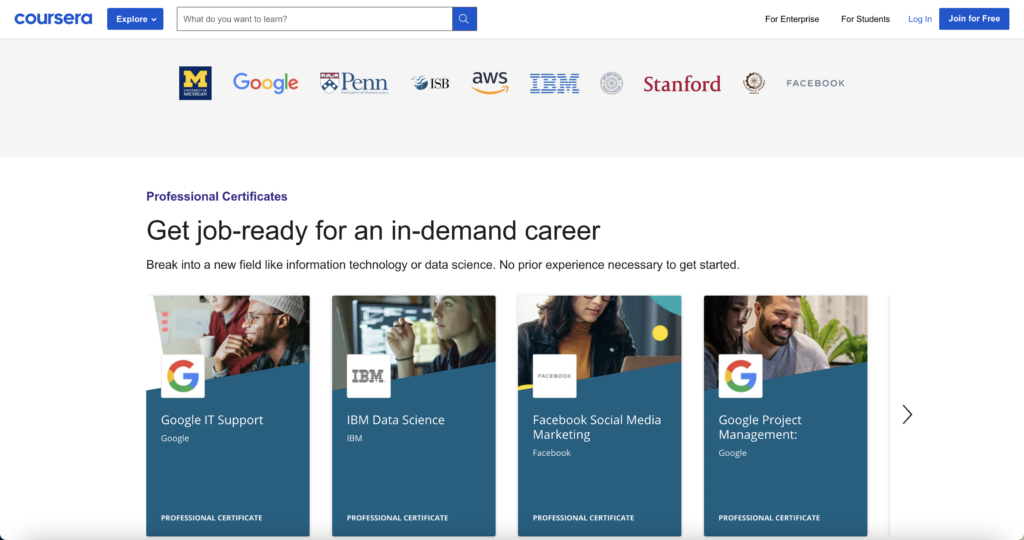1024x540 pixels.
Task: Click 'Google' provider text under Project Management
Action: 733,453
